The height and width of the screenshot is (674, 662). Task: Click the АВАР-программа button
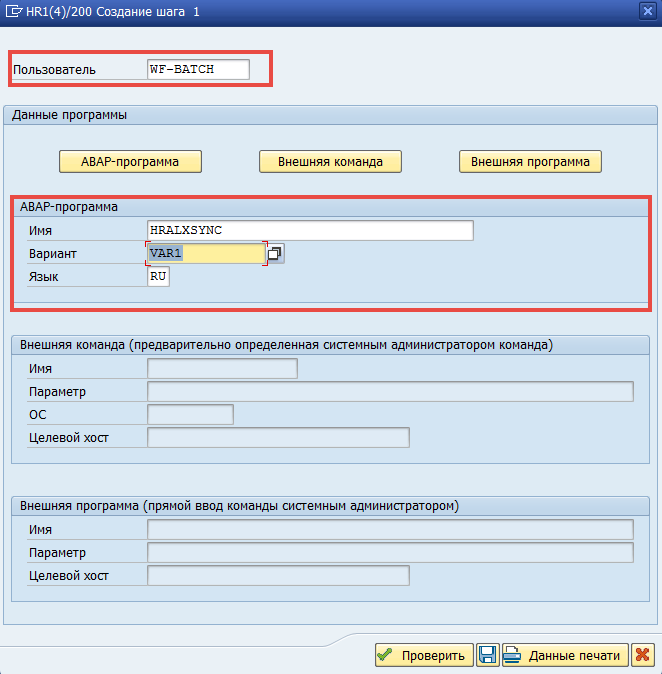click(130, 162)
